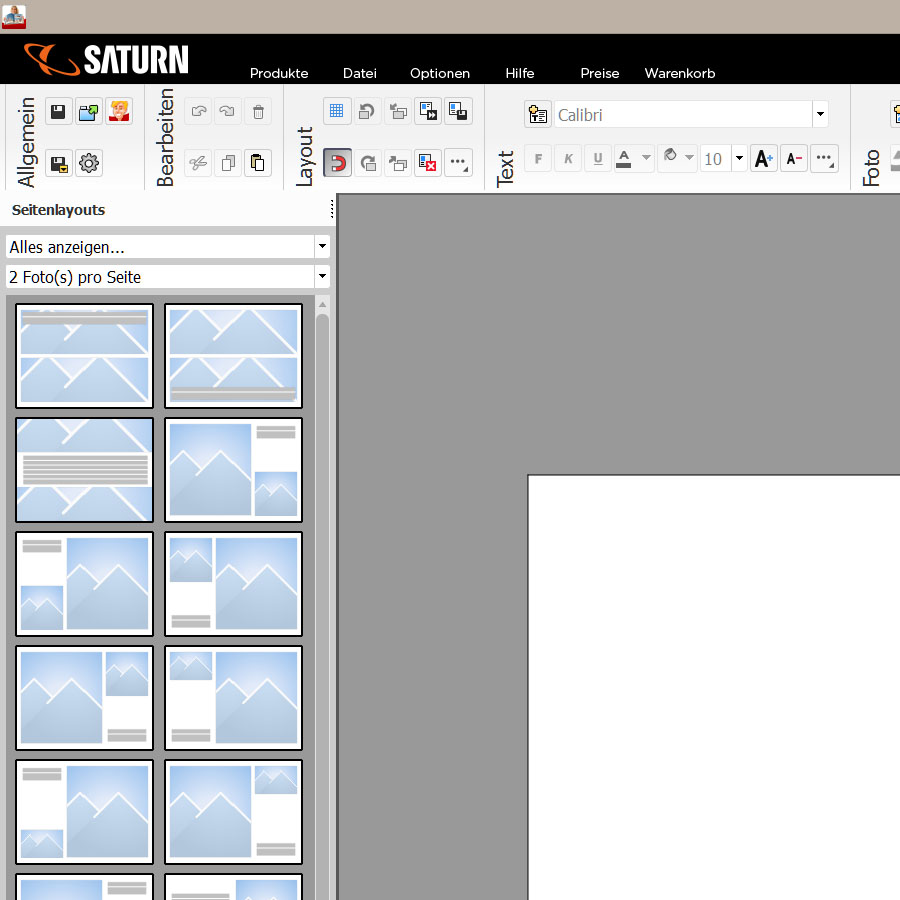The image size is (900, 900).
Task: Click the increase font size A+ icon
Action: coord(764,159)
